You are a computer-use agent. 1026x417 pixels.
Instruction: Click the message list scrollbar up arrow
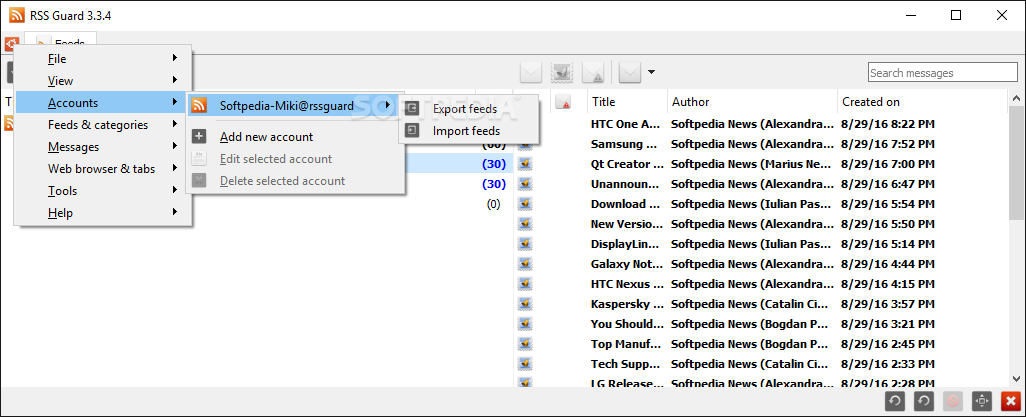(1016, 98)
